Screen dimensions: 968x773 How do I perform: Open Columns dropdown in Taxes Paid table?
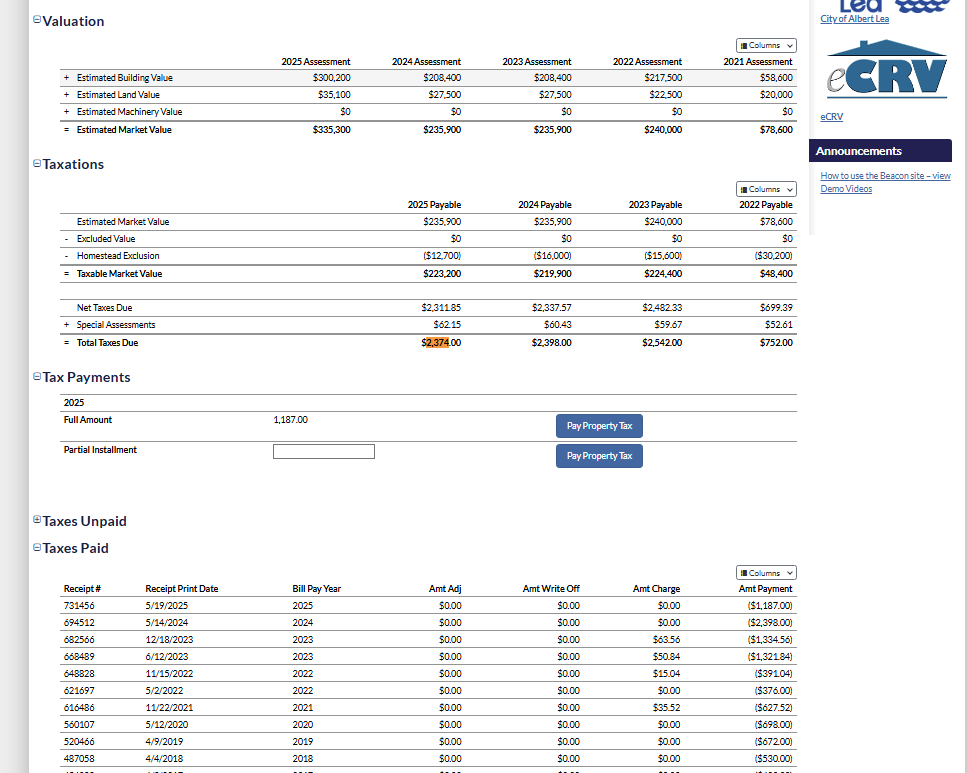click(x=766, y=573)
